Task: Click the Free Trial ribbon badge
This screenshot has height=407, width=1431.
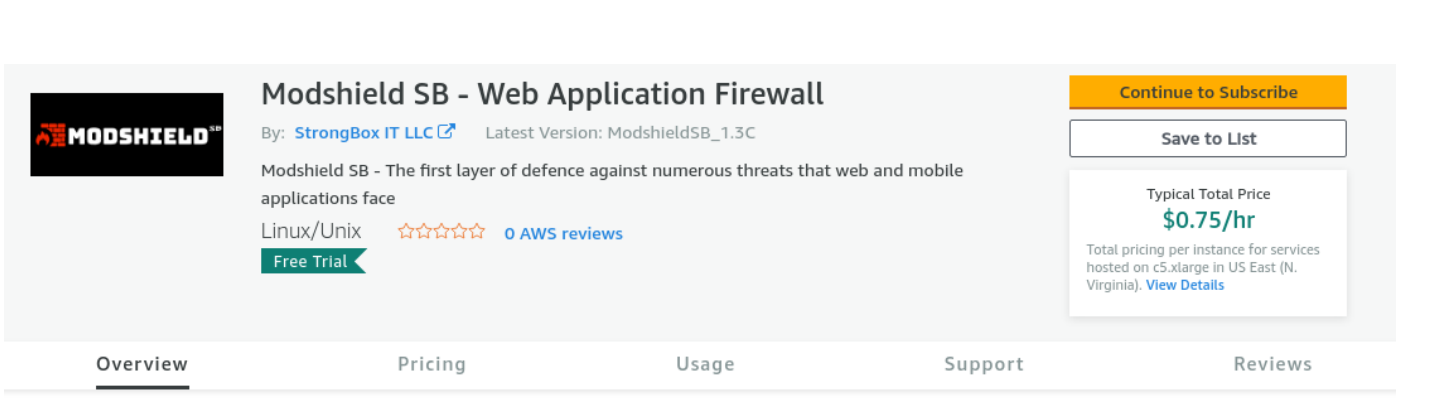Action: point(313,261)
